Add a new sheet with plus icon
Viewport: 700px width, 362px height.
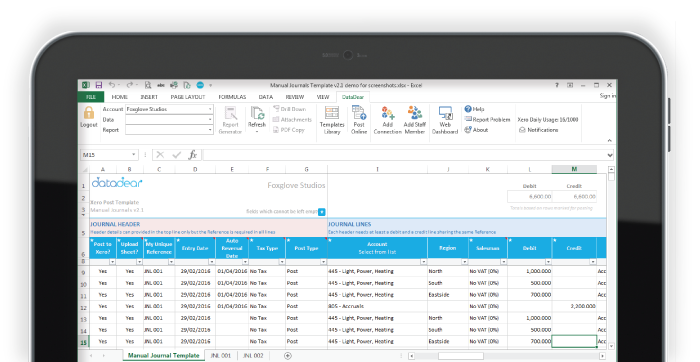coord(288,356)
